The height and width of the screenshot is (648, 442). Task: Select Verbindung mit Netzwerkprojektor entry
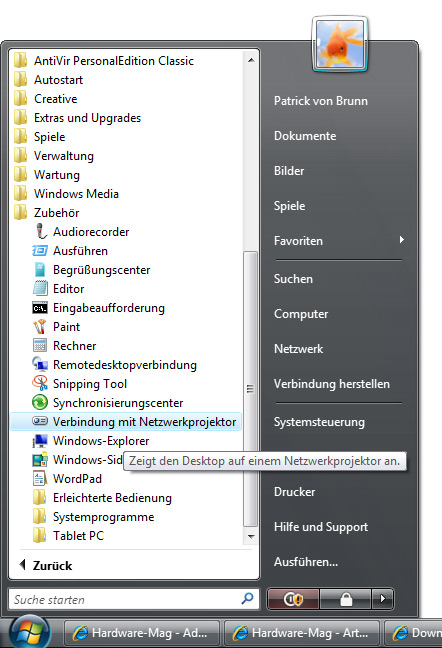click(x=126, y=422)
